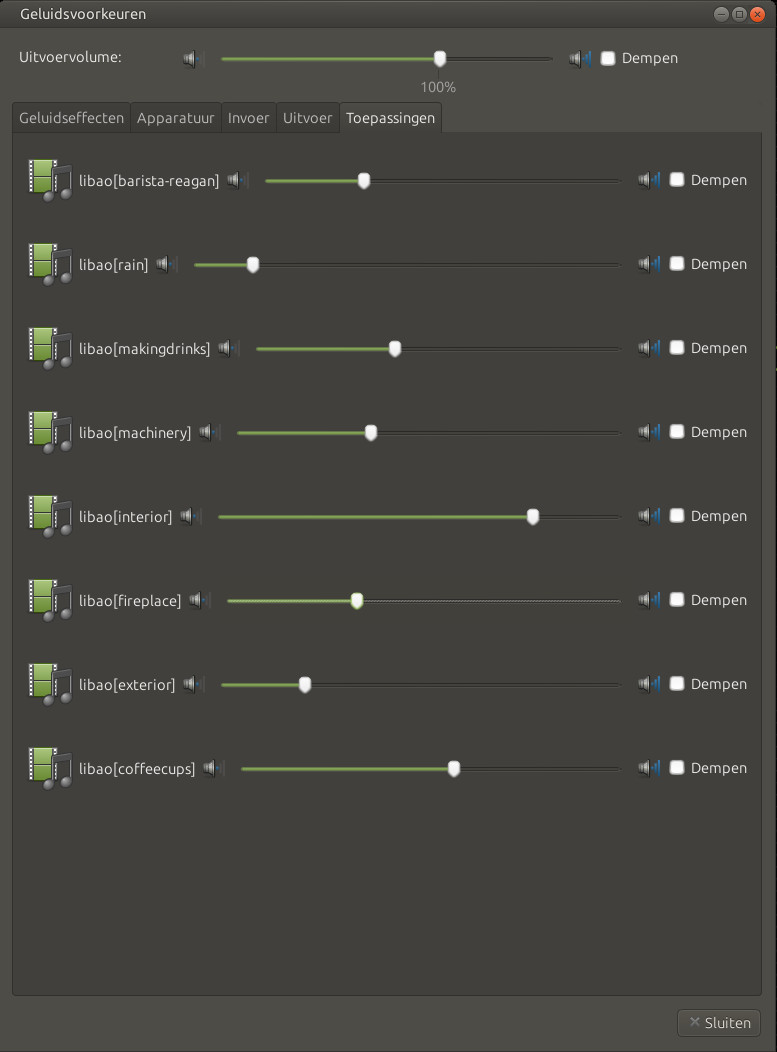Click the loud speaker icon right of output volume
Screen dimensions: 777x1052
pyautogui.click(x=580, y=59)
